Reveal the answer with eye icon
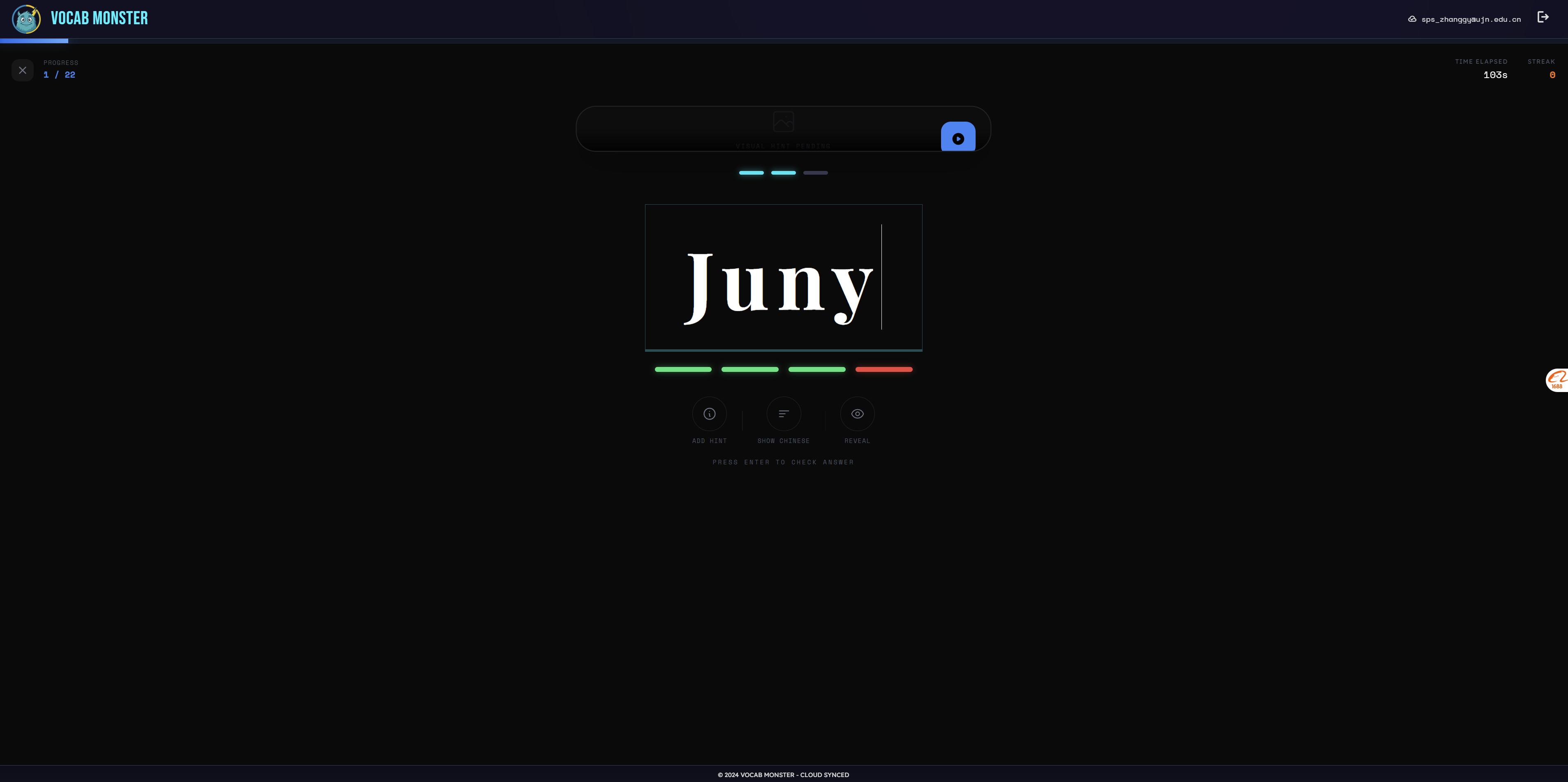 coord(858,414)
